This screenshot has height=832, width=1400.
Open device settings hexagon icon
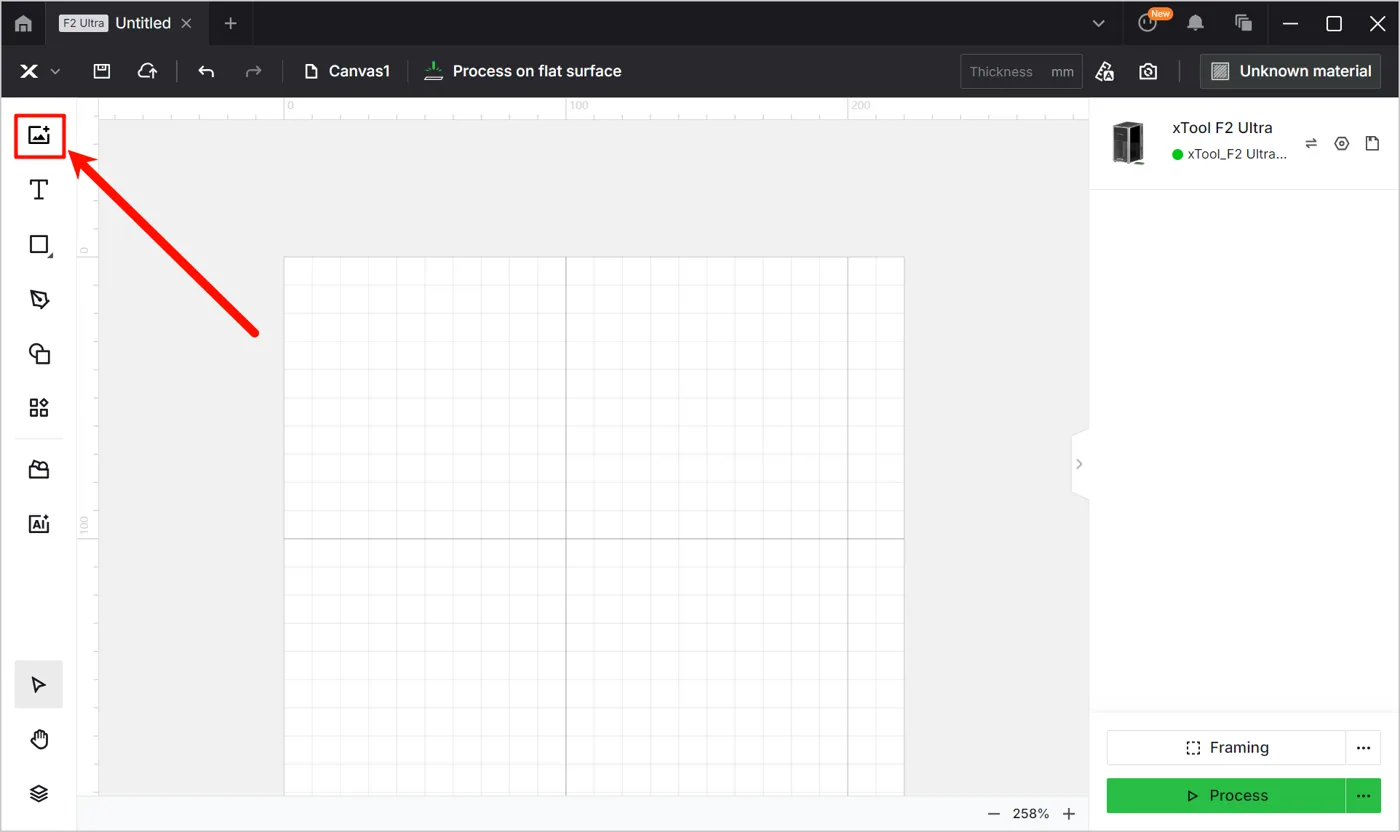point(1342,144)
